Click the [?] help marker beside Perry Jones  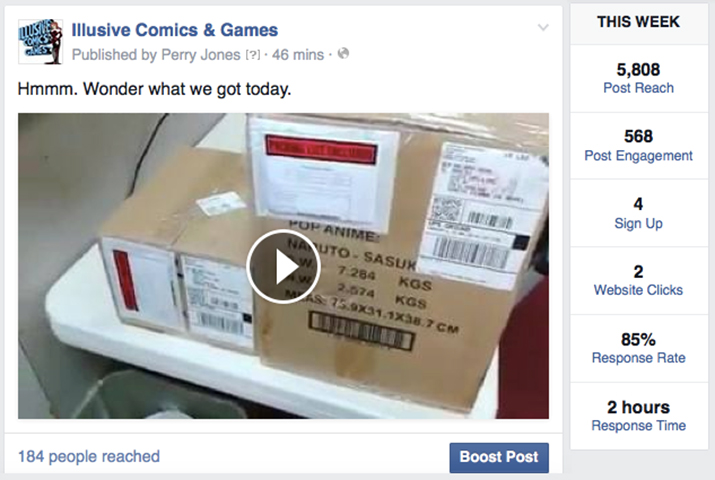253,55
